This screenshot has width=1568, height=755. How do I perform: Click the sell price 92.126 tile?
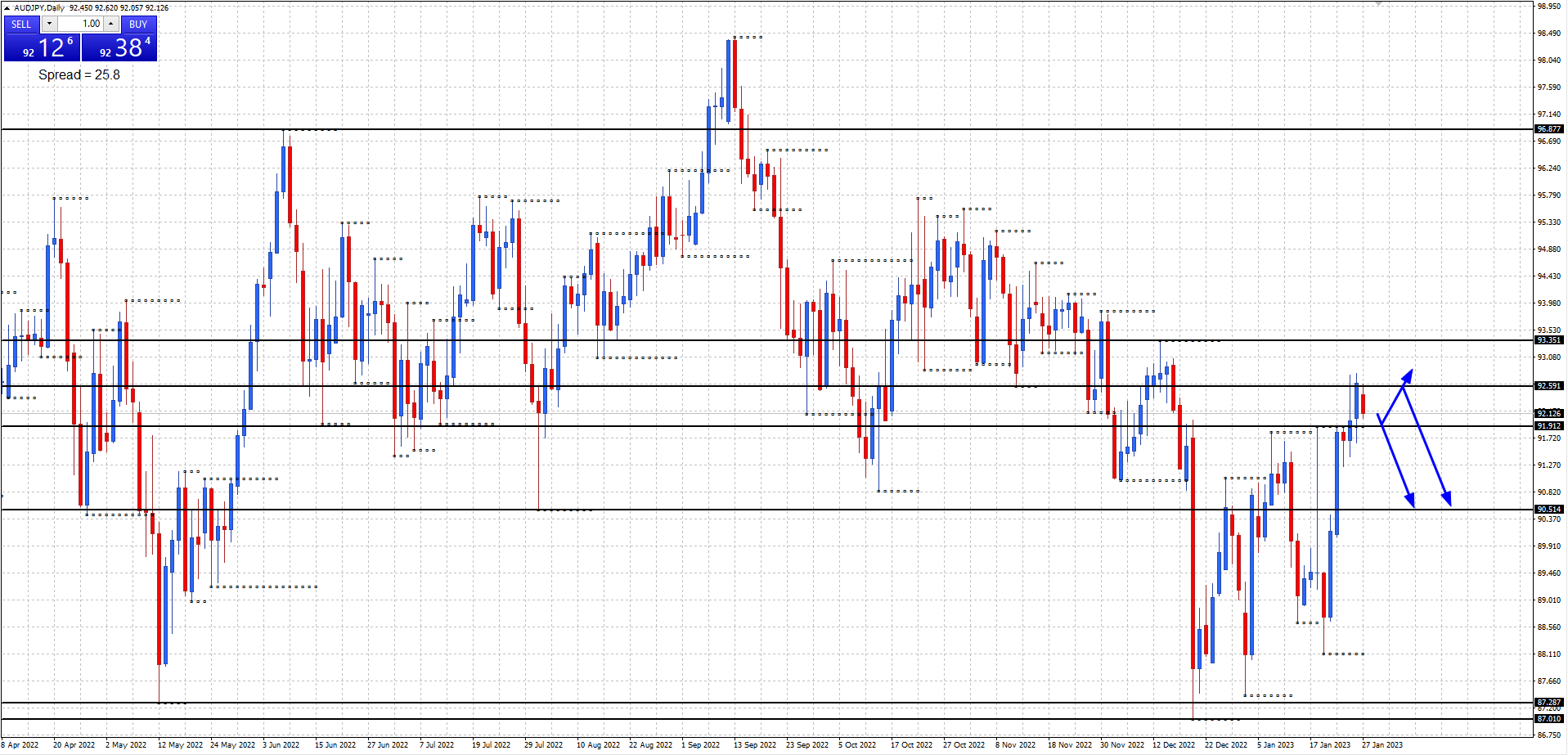click(42, 47)
